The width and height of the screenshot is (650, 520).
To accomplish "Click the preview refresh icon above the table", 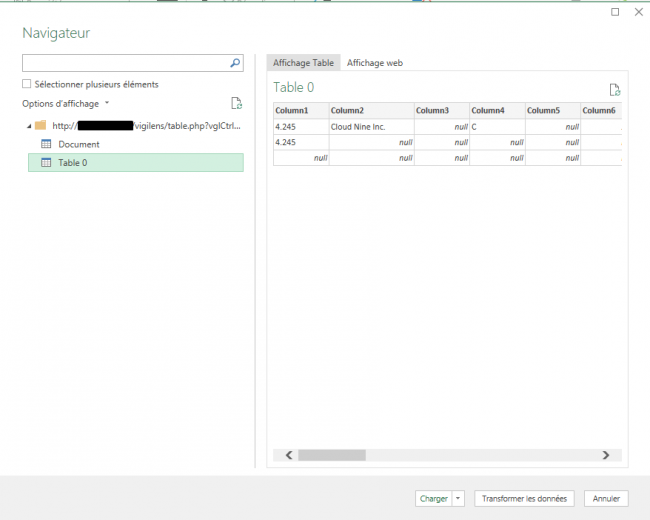I will tap(615, 90).
